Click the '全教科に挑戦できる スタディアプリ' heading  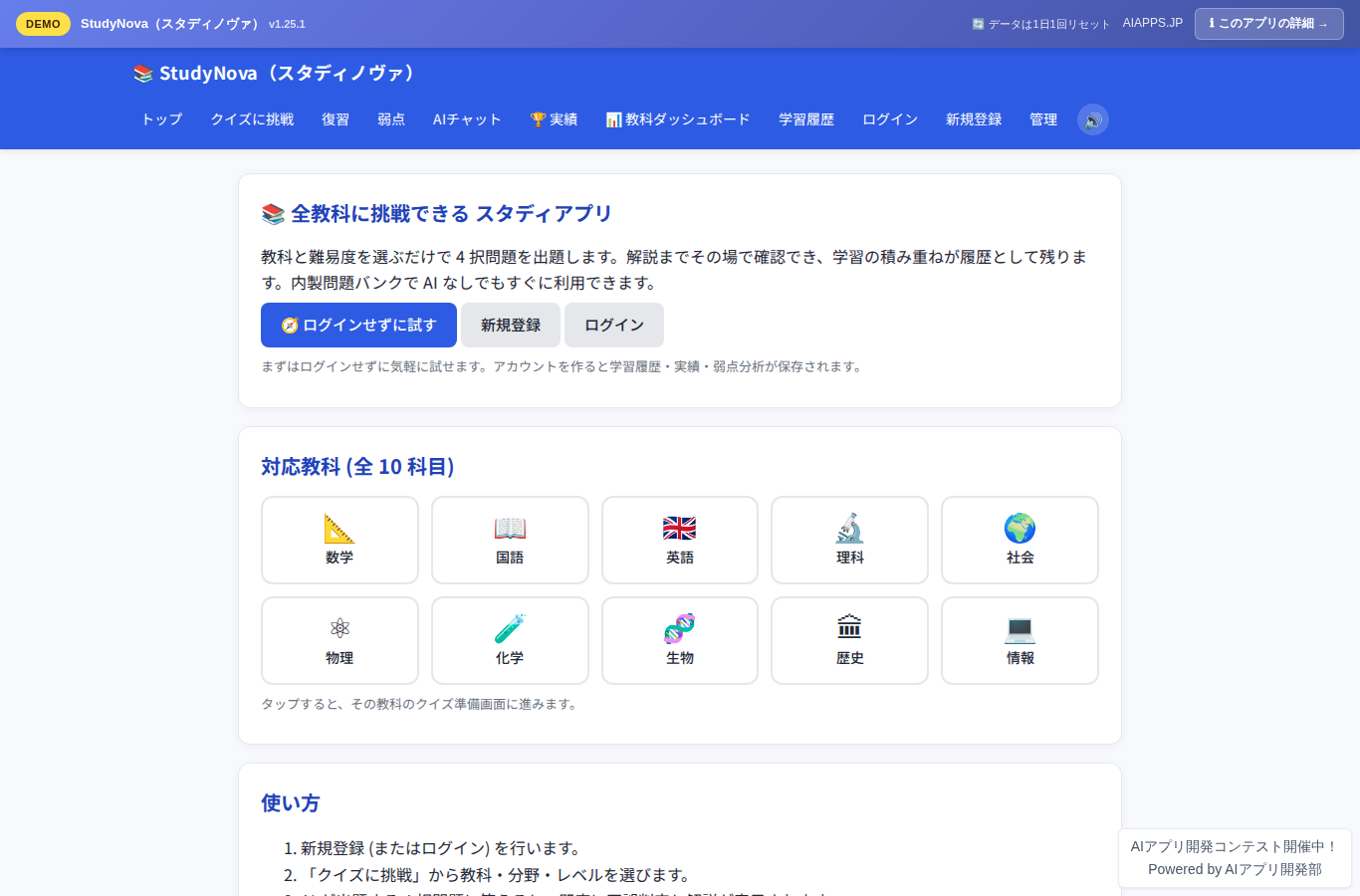pos(436,213)
